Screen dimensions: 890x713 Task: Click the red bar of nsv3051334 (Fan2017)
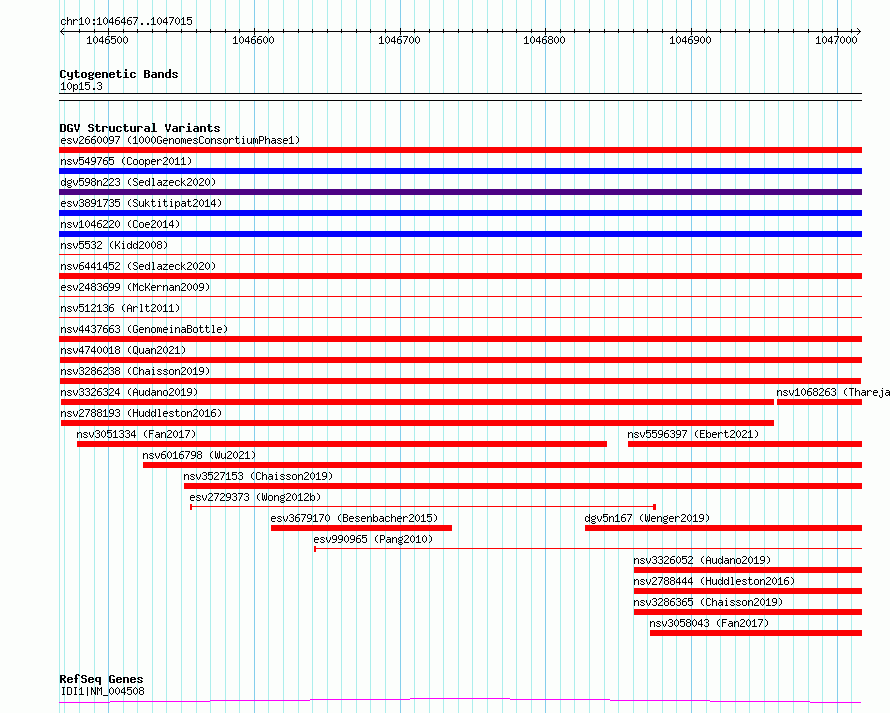tap(342, 444)
